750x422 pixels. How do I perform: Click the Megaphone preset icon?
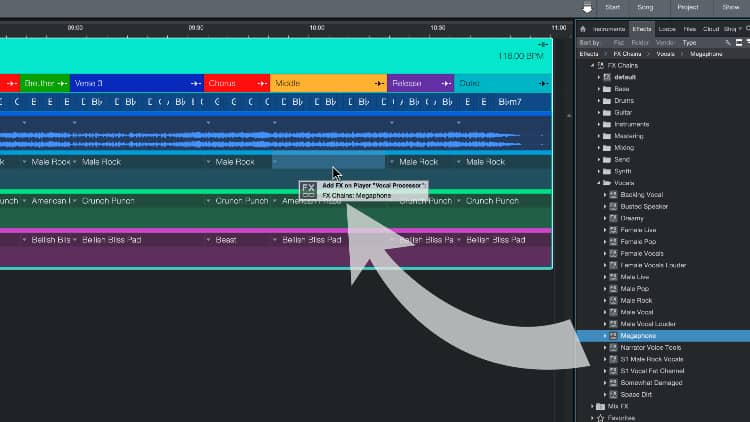(613, 336)
